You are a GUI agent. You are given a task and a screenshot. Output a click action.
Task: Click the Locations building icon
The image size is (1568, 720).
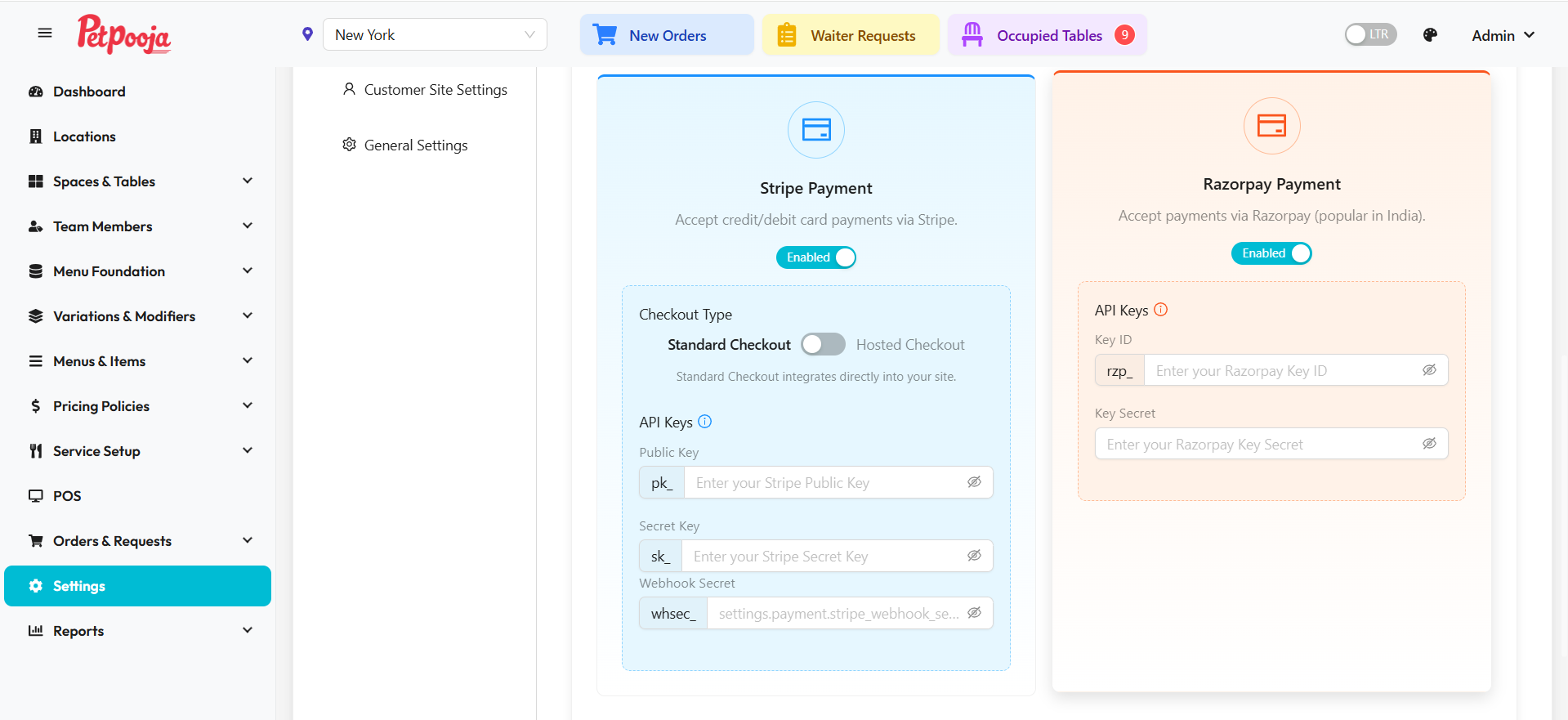[x=36, y=136]
